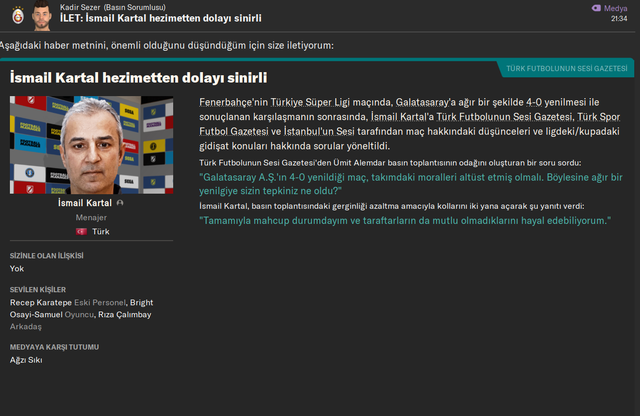Click the journalist question quote about 4-0 defeat
Viewport: 640px width, 416px height.
411,184
